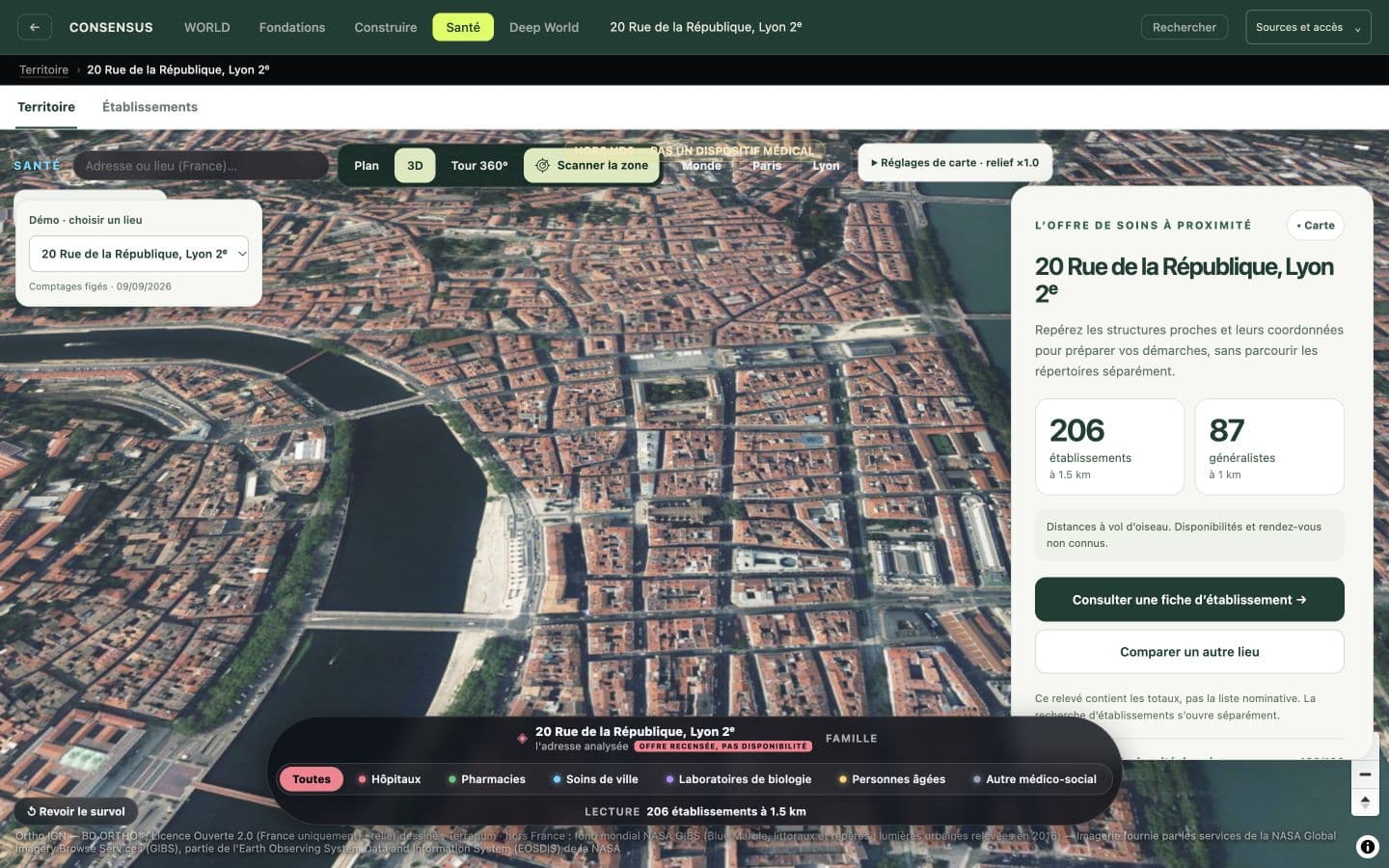Switch to the Établissements tab
This screenshot has height=868, width=1389.
click(x=150, y=107)
